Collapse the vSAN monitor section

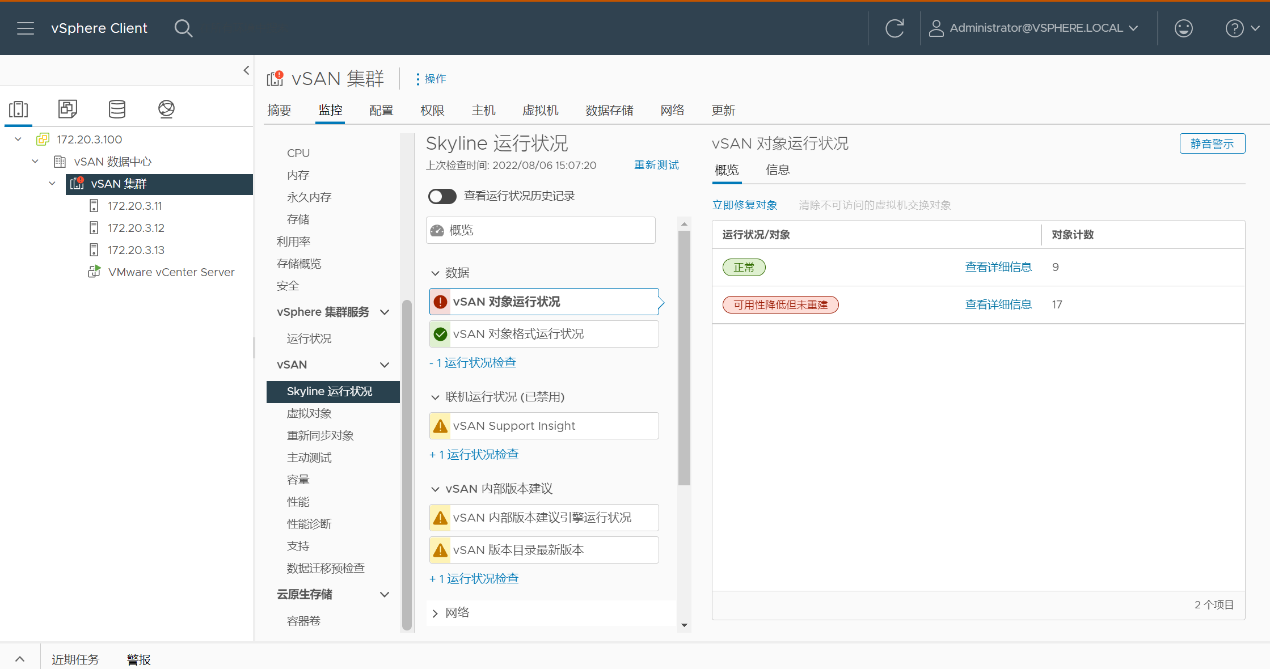tap(384, 365)
